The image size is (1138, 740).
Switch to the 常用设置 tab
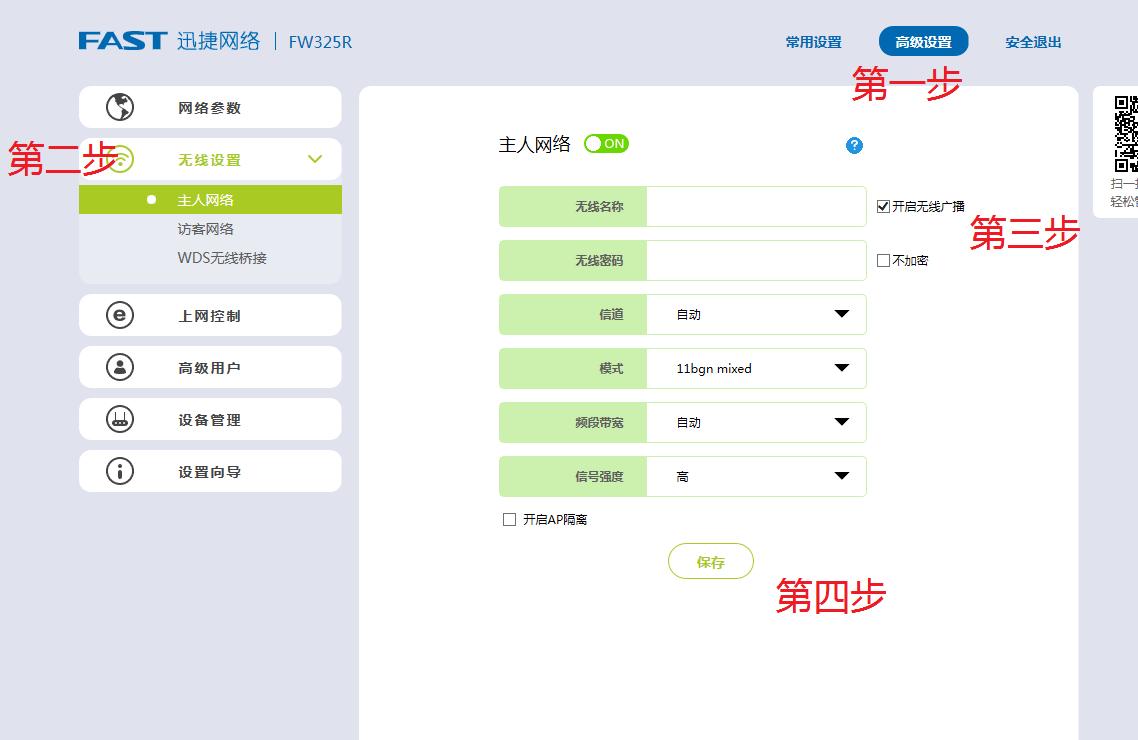[813, 42]
